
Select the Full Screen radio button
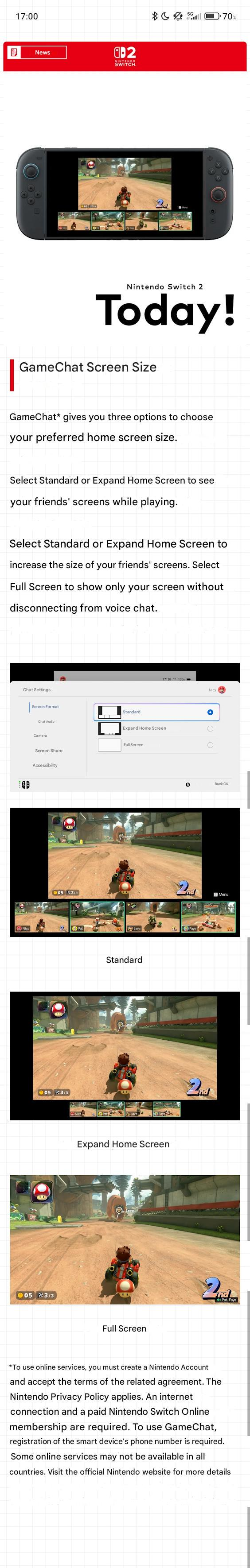211,745
